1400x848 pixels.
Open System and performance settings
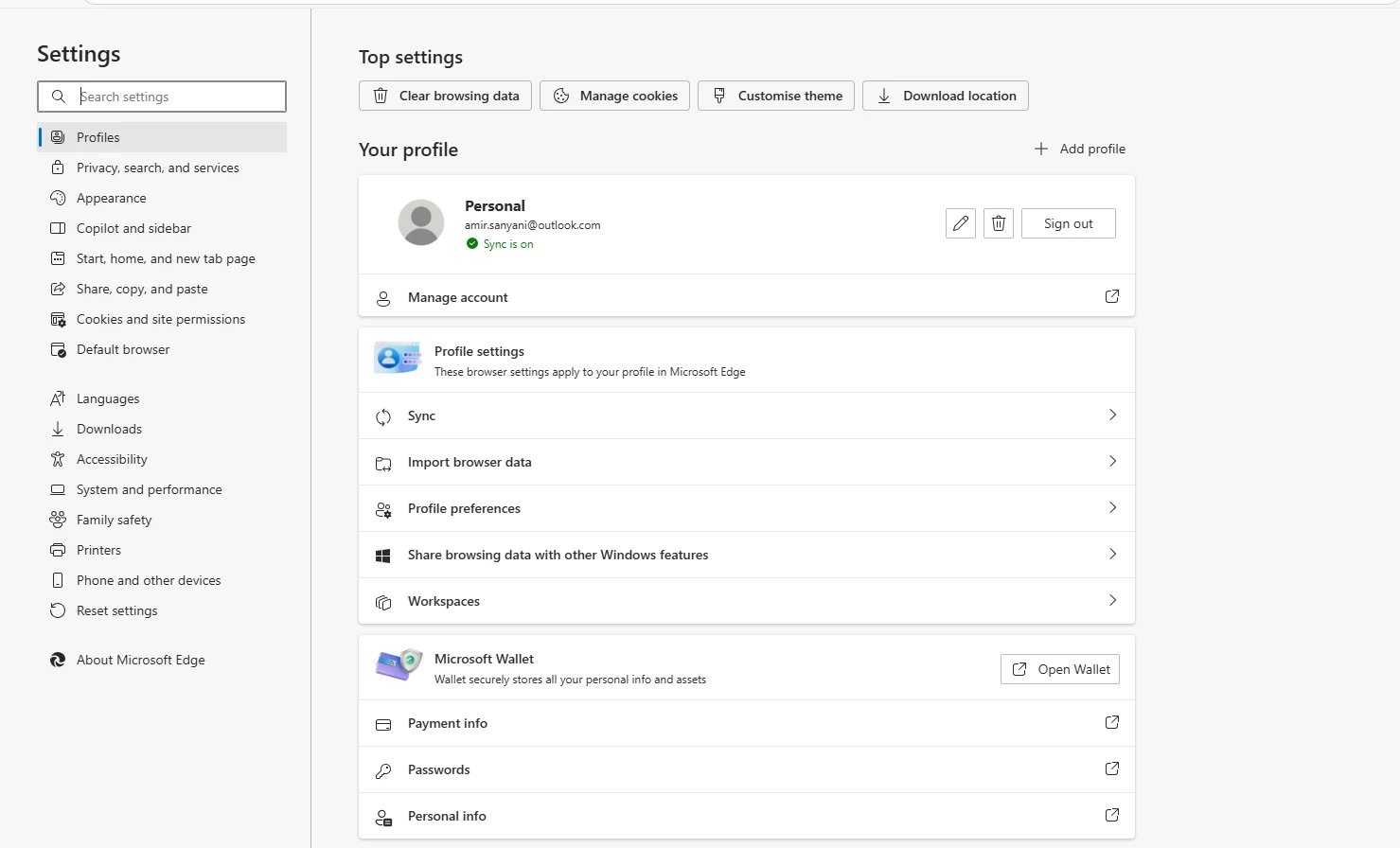(162, 489)
